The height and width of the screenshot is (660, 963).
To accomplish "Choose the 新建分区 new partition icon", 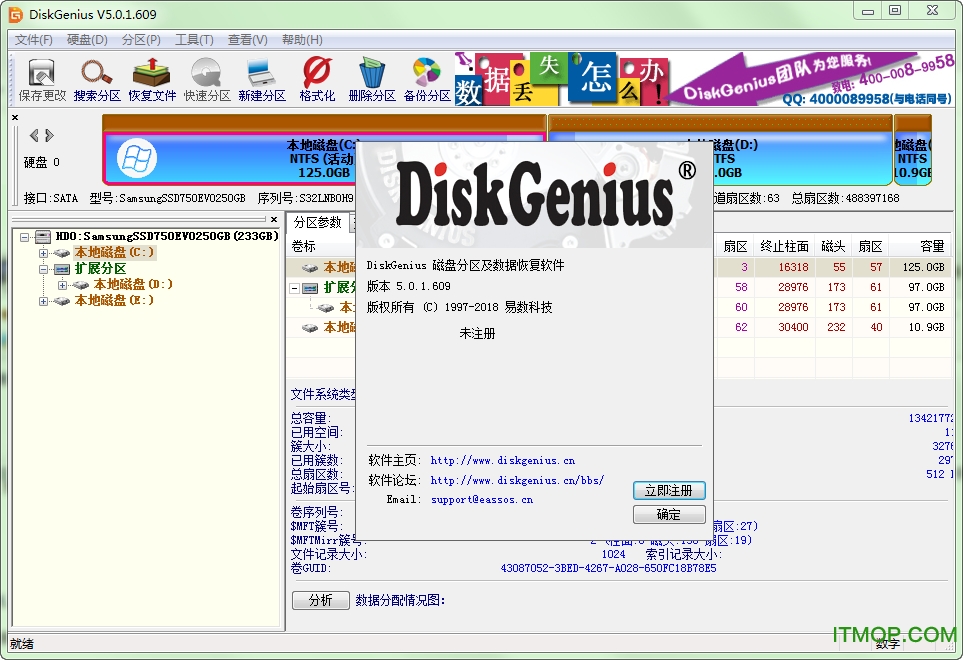I will tap(262, 79).
